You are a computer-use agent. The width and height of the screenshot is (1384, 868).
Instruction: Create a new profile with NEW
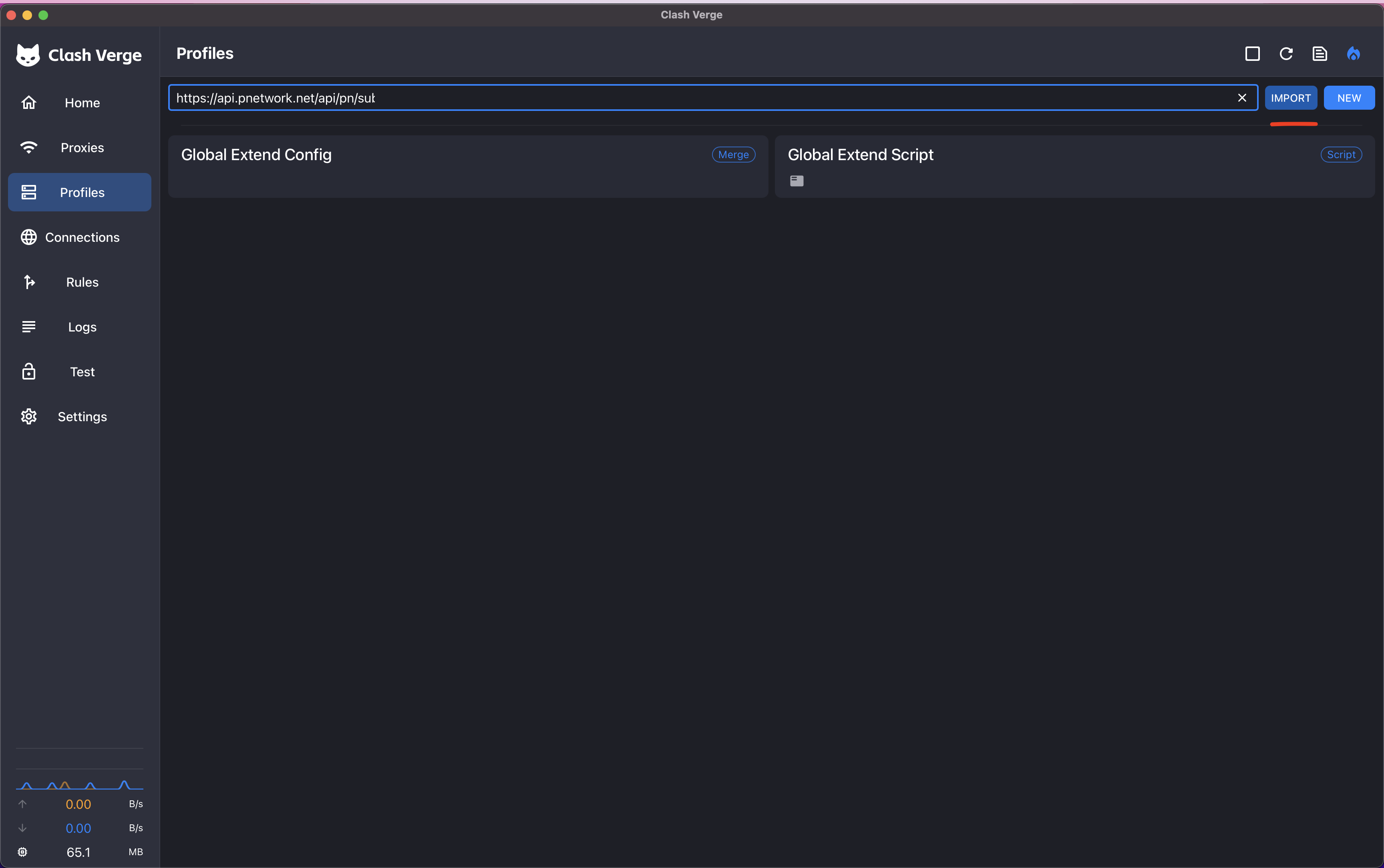[1349, 98]
